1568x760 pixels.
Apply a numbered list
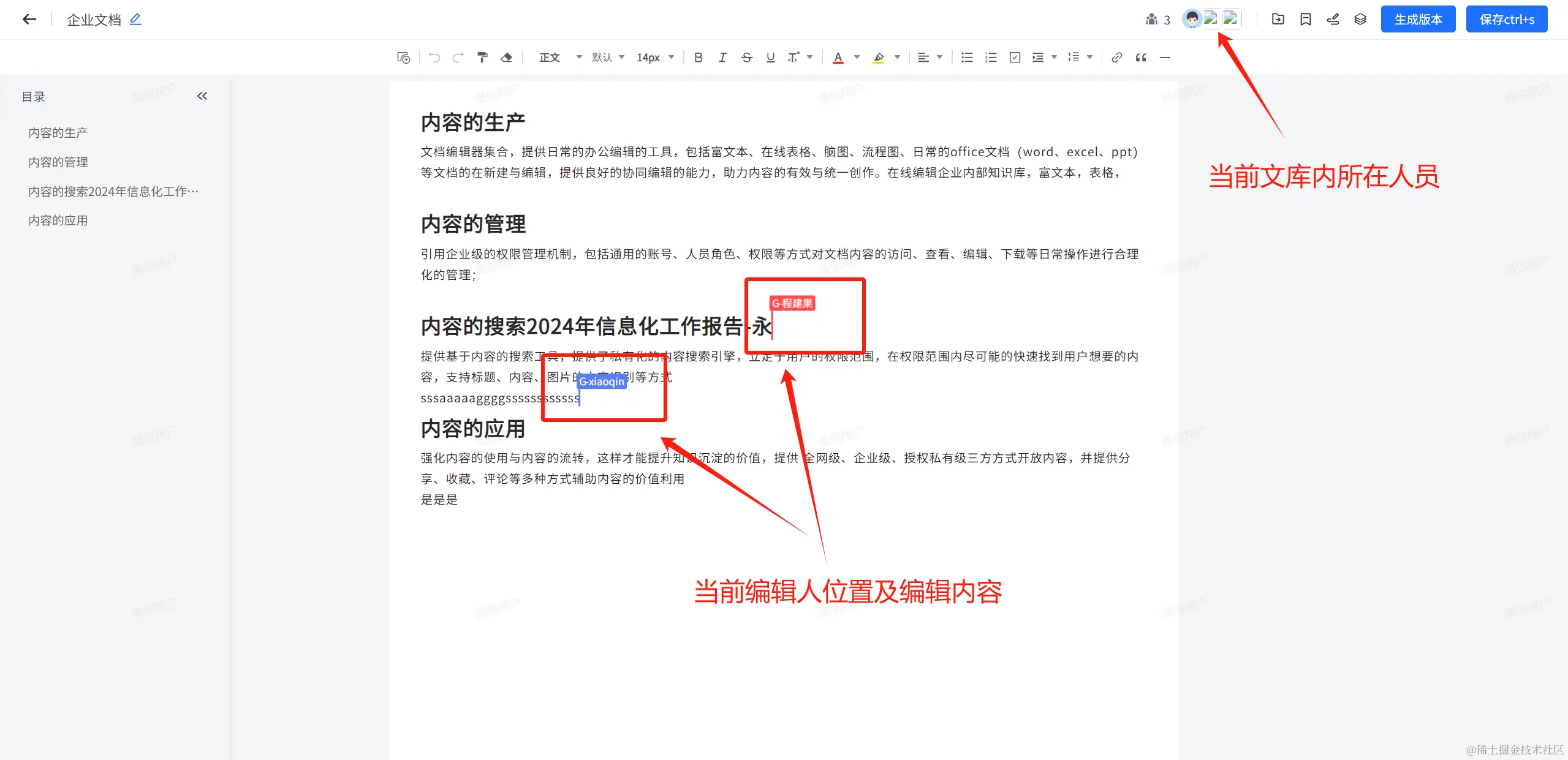coord(991,58)
